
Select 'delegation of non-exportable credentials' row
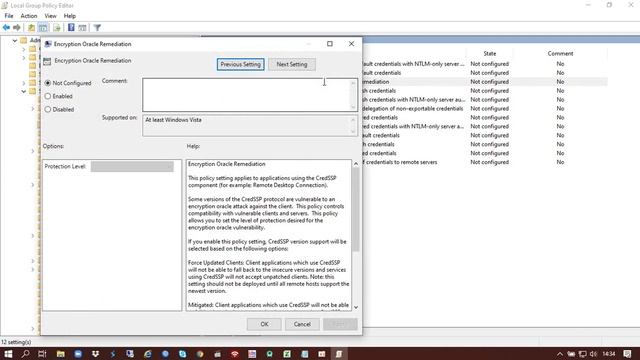pos(485,109)
